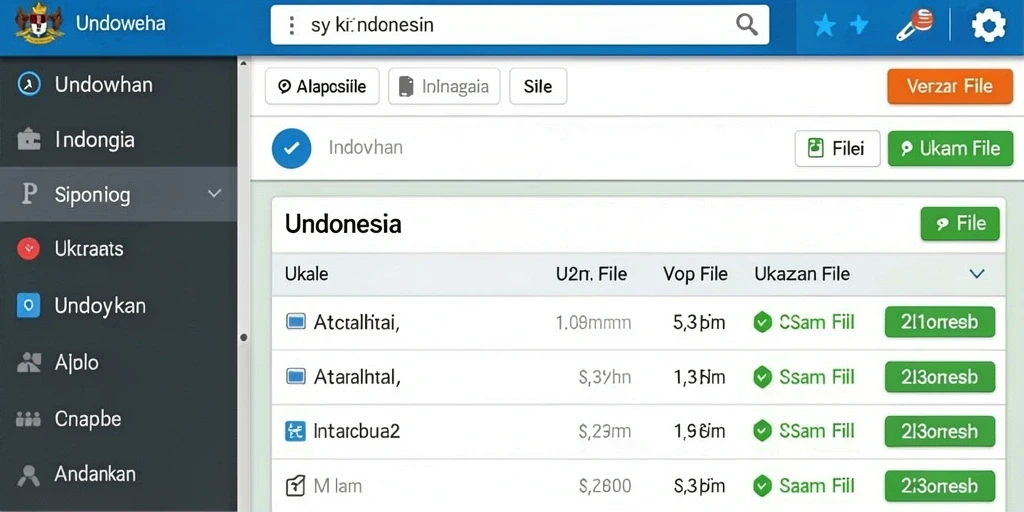Click the briefcase icon beside Indongia

(29, 139)
